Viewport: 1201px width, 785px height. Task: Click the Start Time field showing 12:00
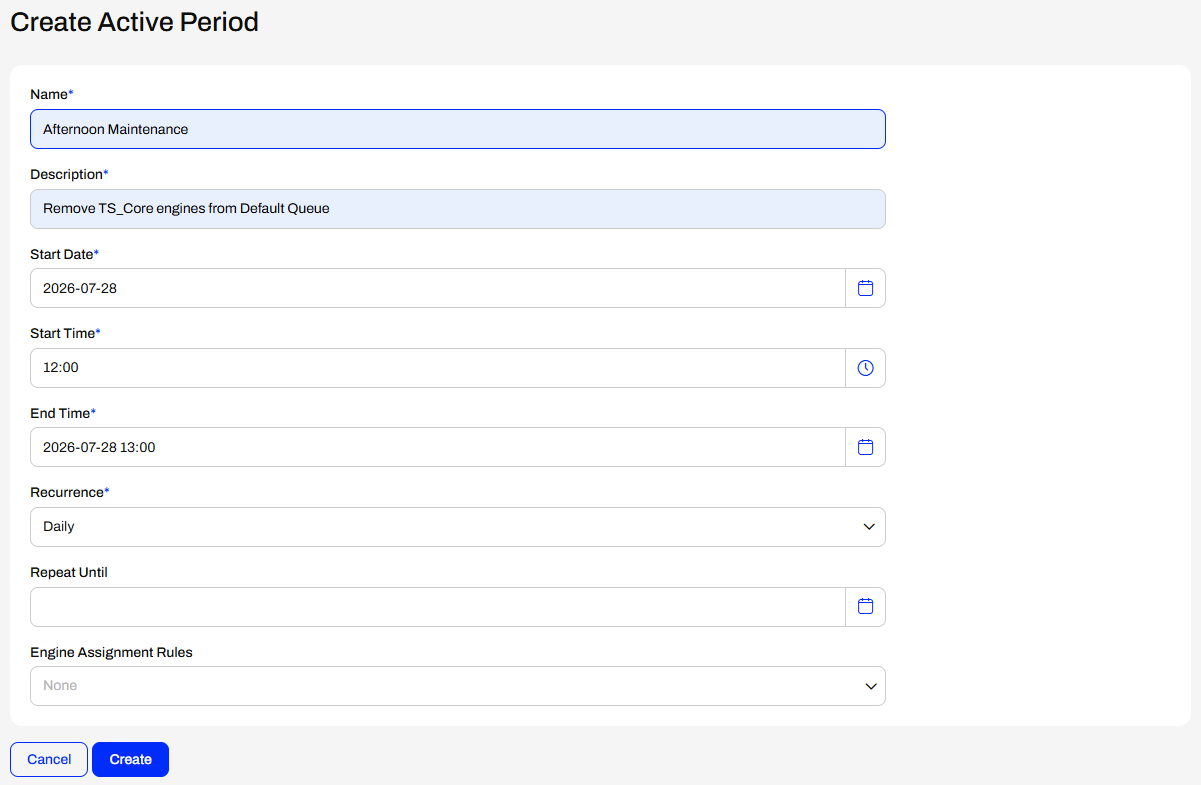[x=438, y=368]
